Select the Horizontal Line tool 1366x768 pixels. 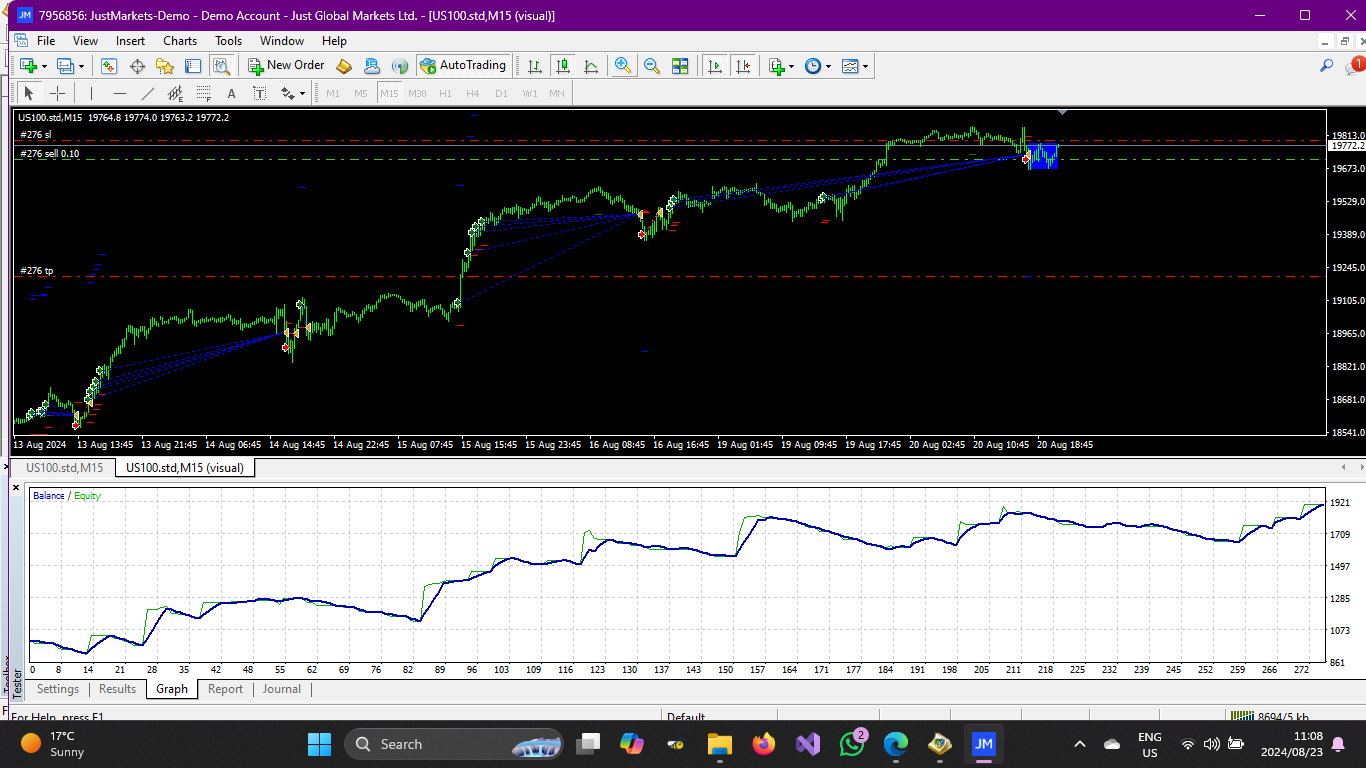click(120, 93)
